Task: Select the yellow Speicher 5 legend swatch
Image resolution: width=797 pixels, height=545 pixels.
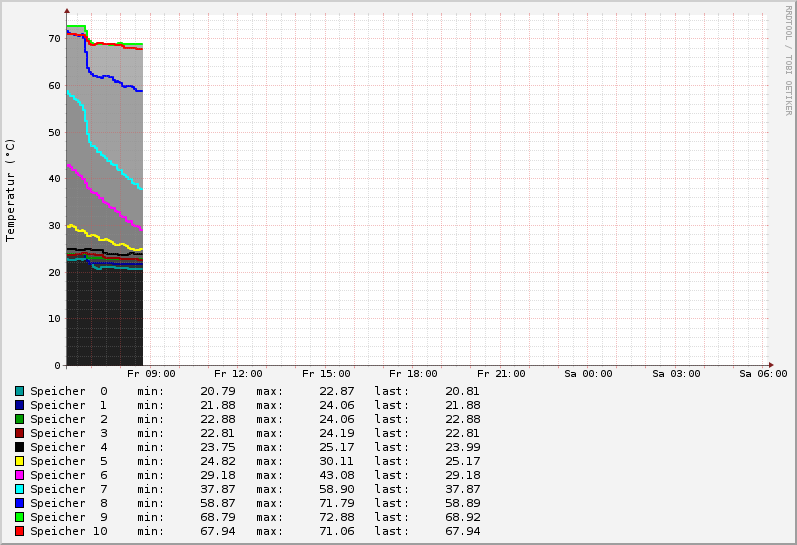Action: click(19, 461)
